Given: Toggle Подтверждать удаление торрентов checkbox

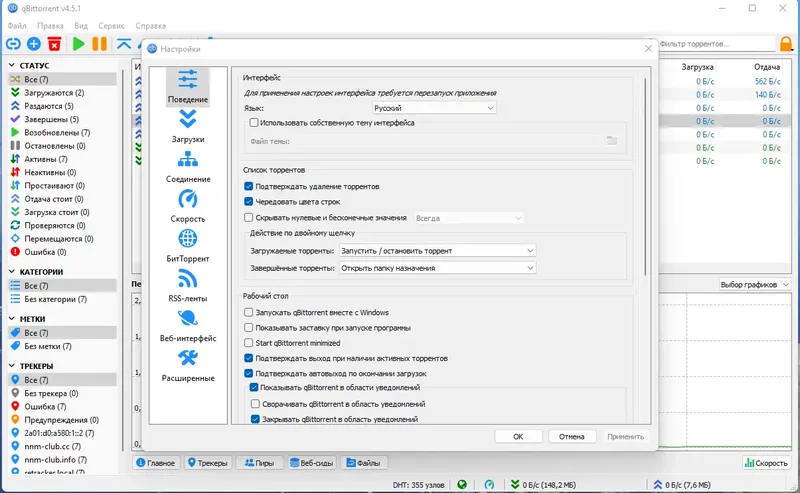Looking at the screenshot, I should click(248, 186).
